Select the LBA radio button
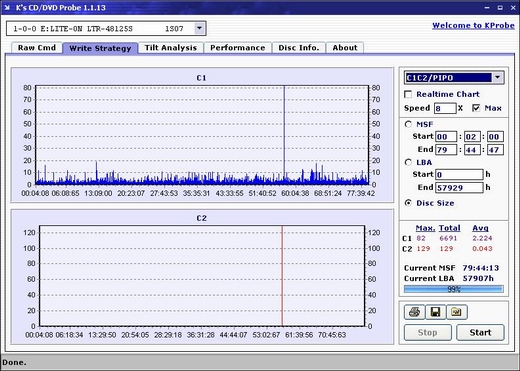Screen dimensions: 520x371 click(x=408, y=162)
